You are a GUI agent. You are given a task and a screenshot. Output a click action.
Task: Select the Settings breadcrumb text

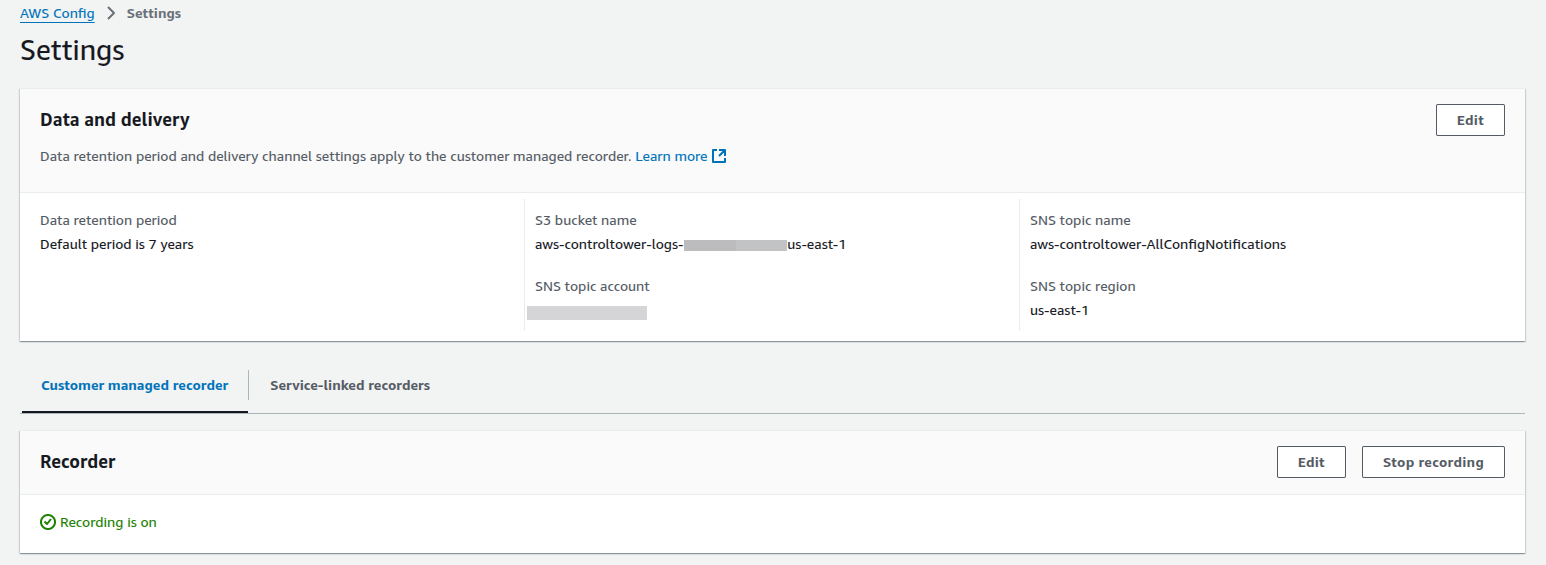tap(154, 14)
